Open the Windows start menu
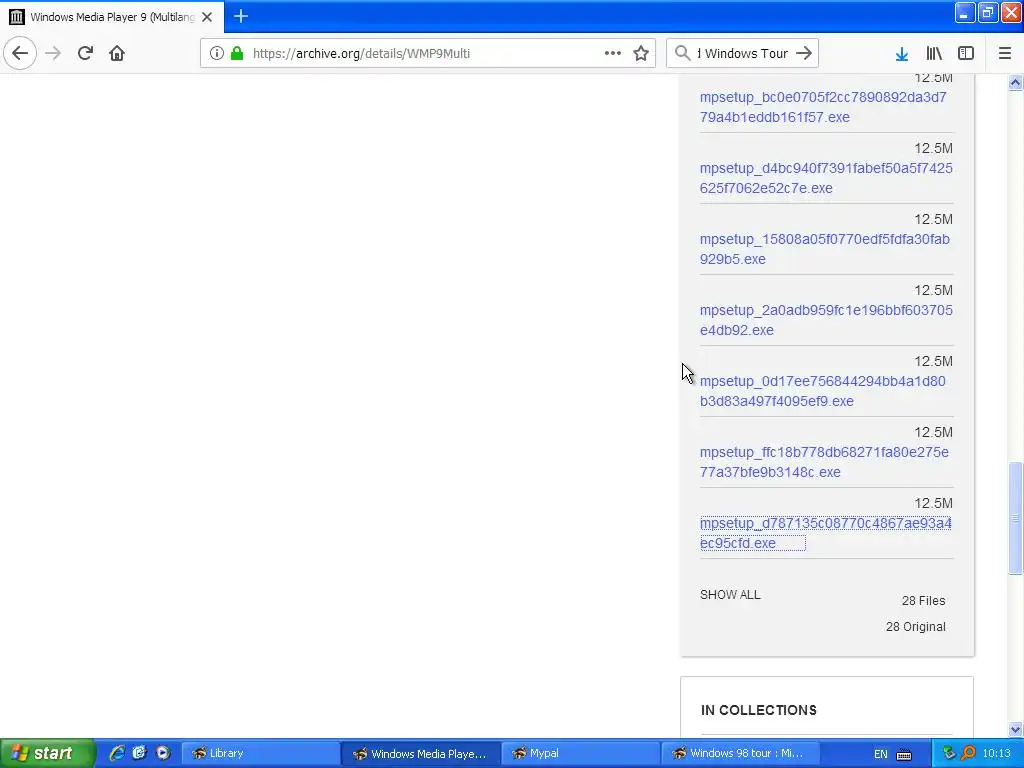 [x=46, y=753]
